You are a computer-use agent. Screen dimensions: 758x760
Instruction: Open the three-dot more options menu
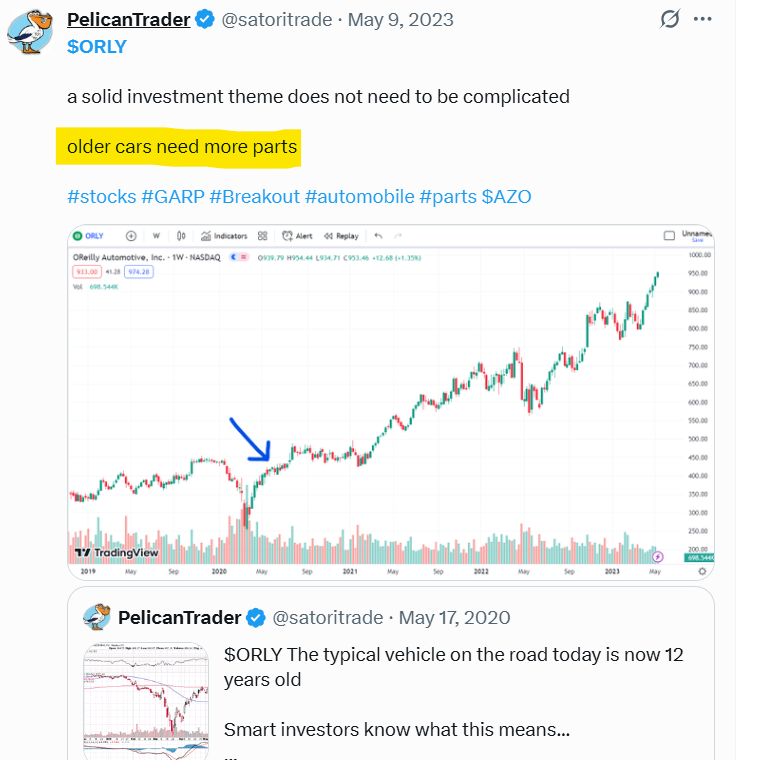704,20
